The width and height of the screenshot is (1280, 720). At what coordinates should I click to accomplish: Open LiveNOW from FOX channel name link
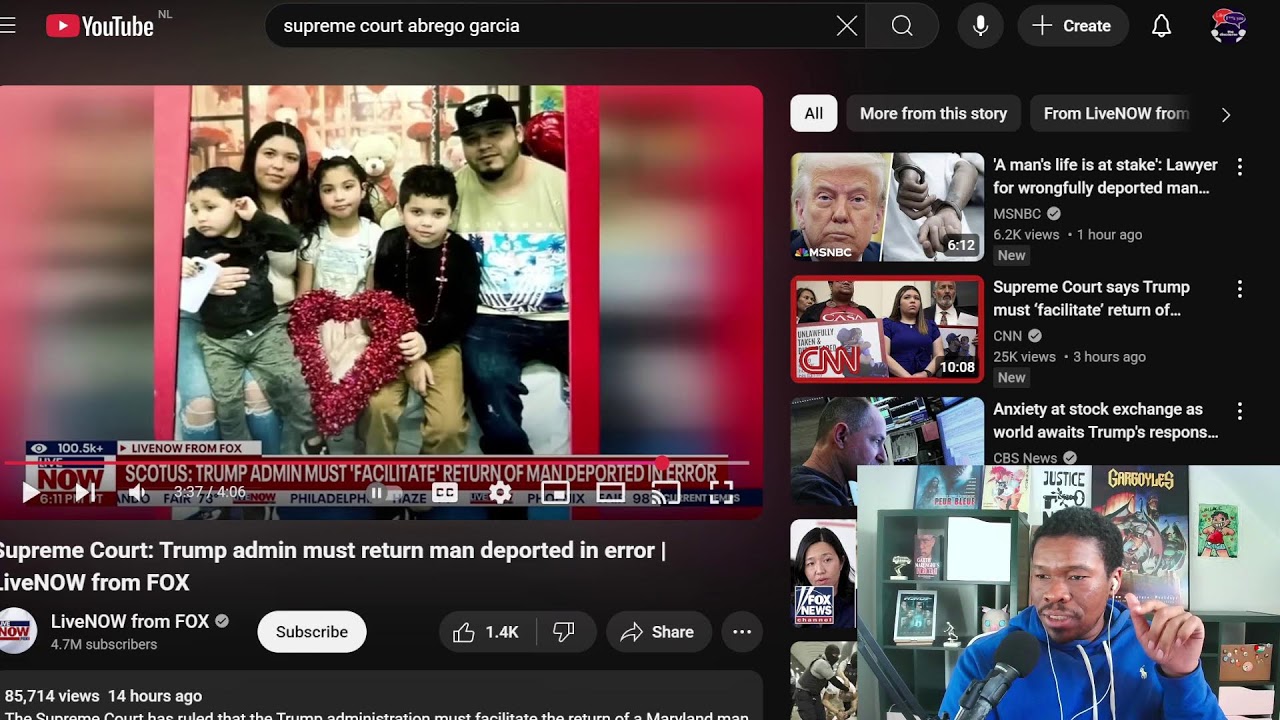[130, 622]
